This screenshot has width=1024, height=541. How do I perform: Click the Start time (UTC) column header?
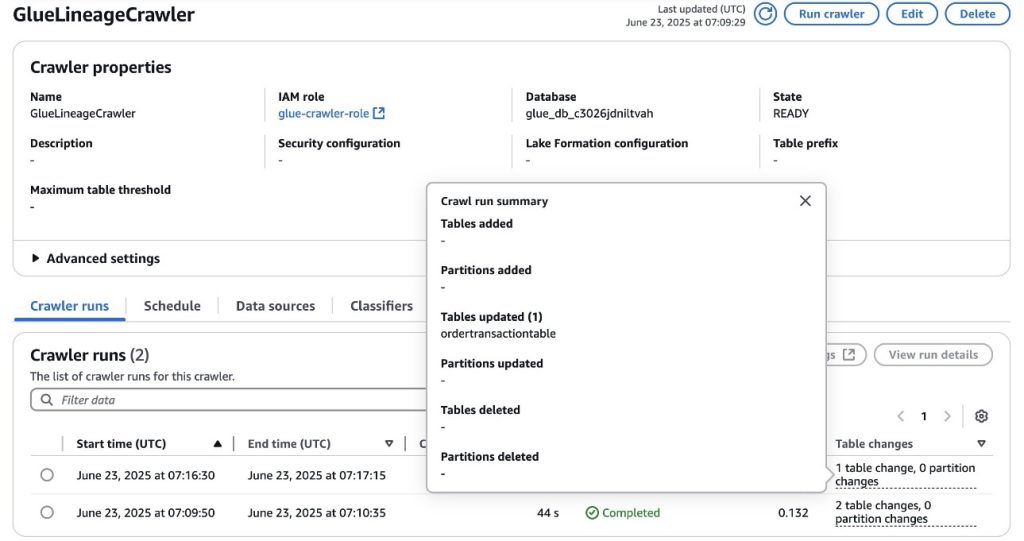point(121,444)
